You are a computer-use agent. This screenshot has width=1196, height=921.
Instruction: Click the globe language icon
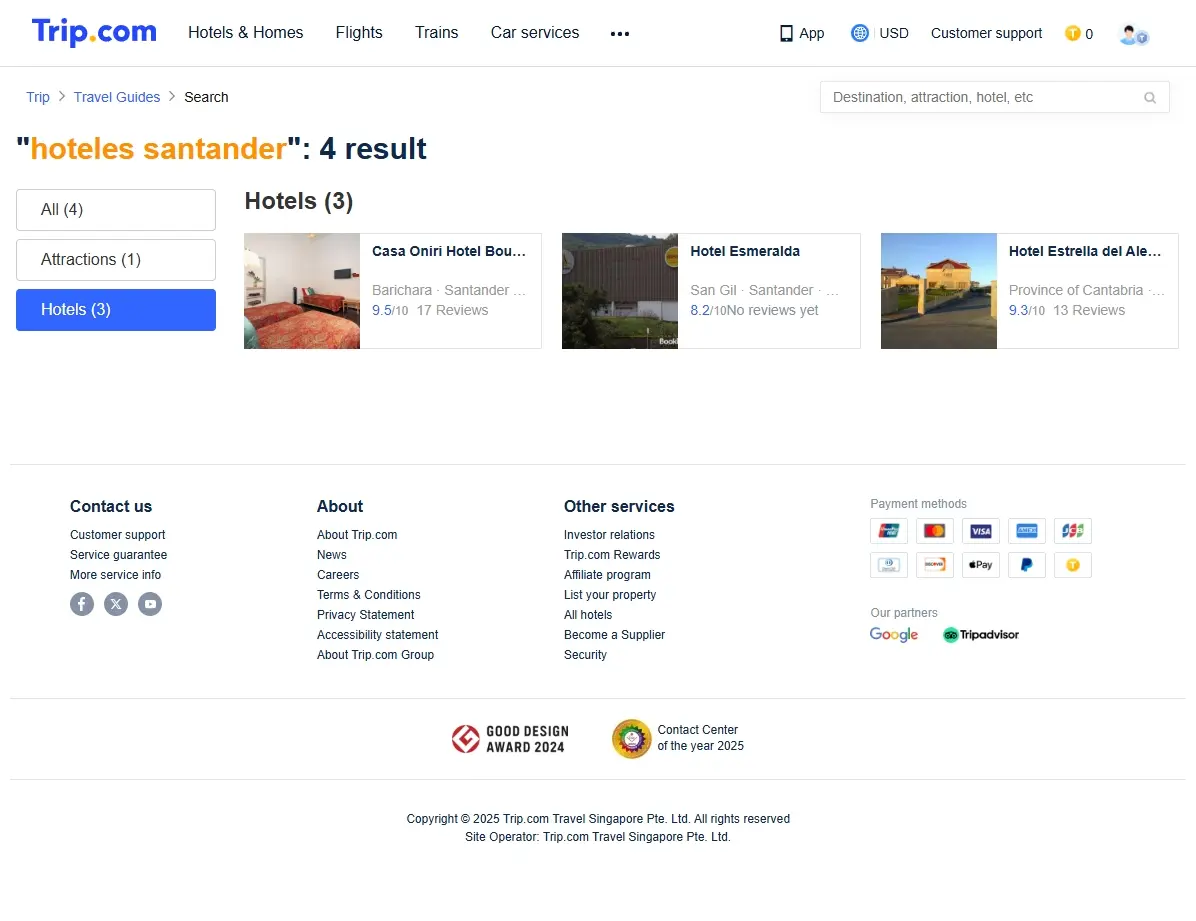tap(860, 33)
